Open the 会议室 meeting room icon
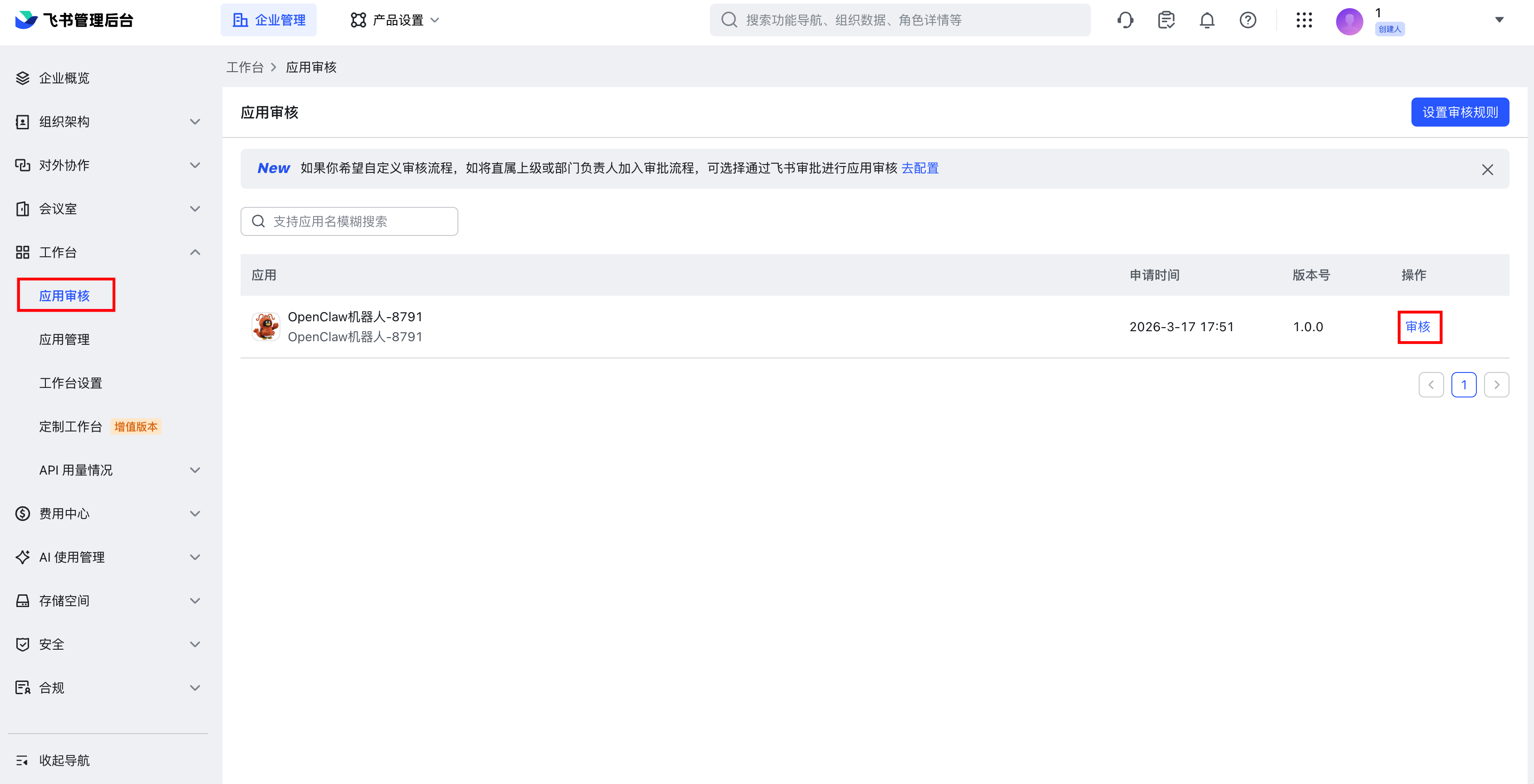 22,208
